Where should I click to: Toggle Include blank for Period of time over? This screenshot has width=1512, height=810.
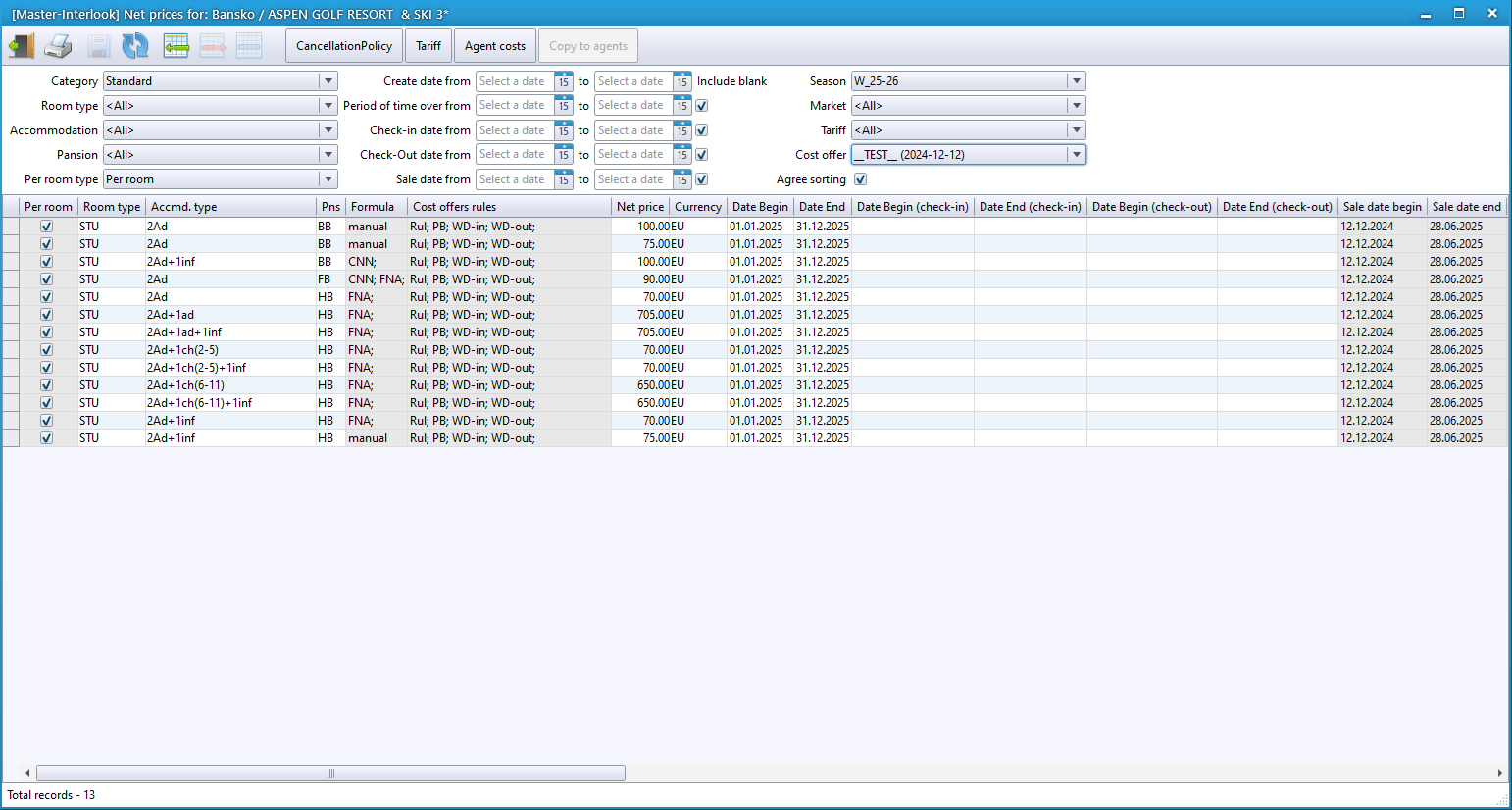[x=702, y=106]
